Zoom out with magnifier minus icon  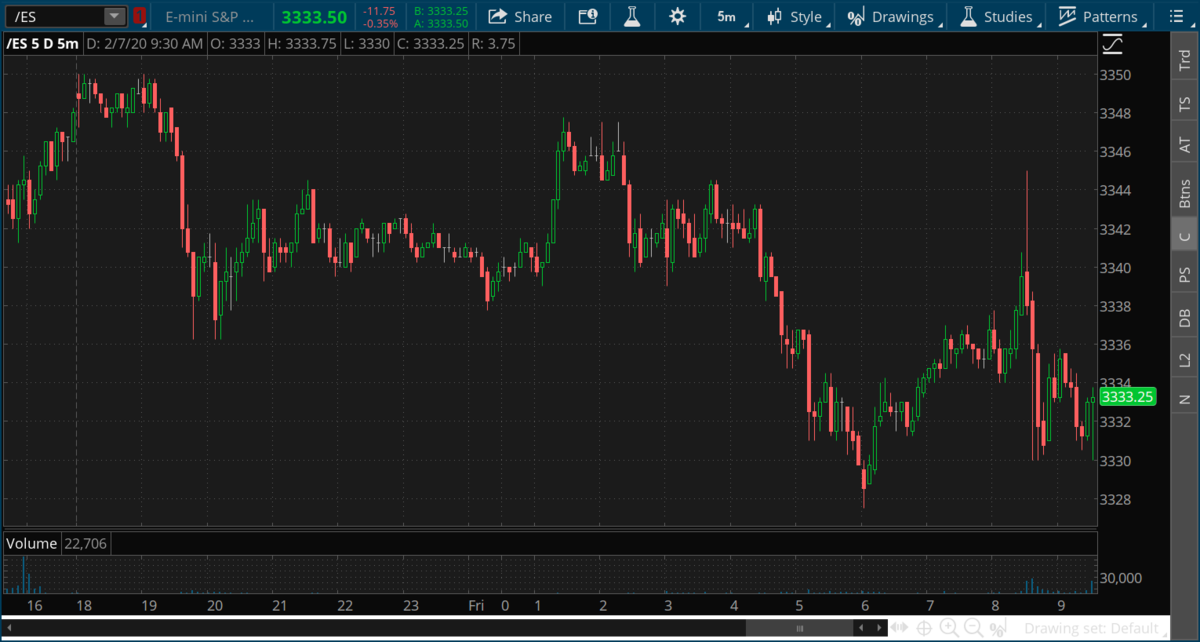(973, 629)
